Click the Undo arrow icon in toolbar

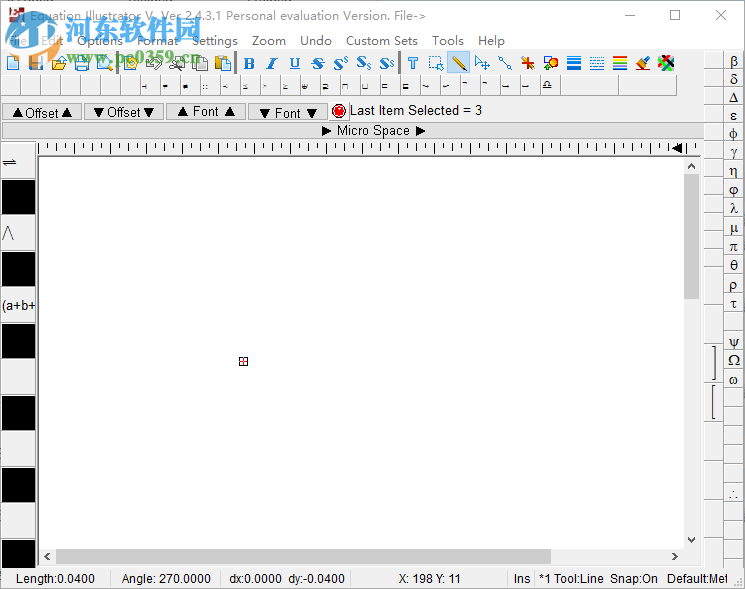tap(153, 63)
